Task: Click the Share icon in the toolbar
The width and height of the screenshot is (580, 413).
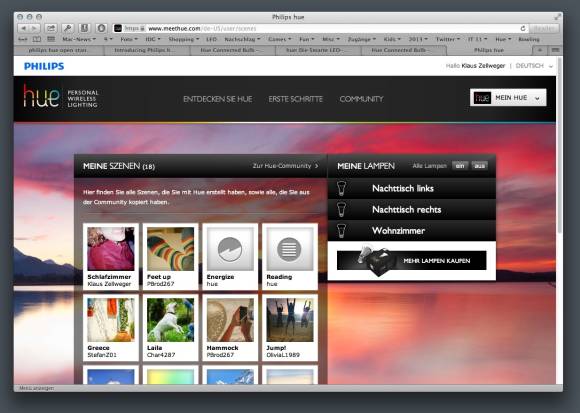Action: pos(51,28)
